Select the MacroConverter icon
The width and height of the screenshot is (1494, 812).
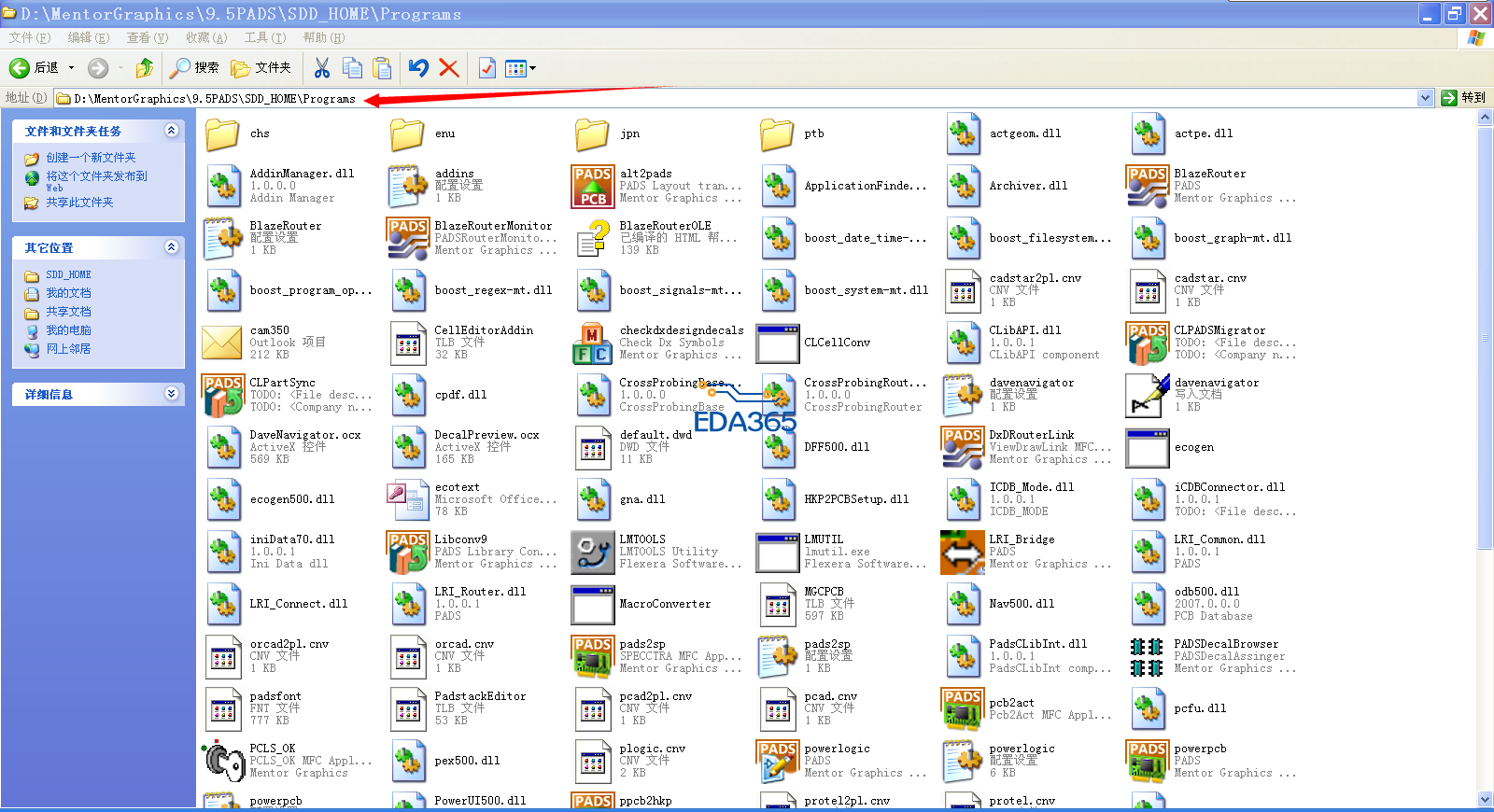[592, 604]
